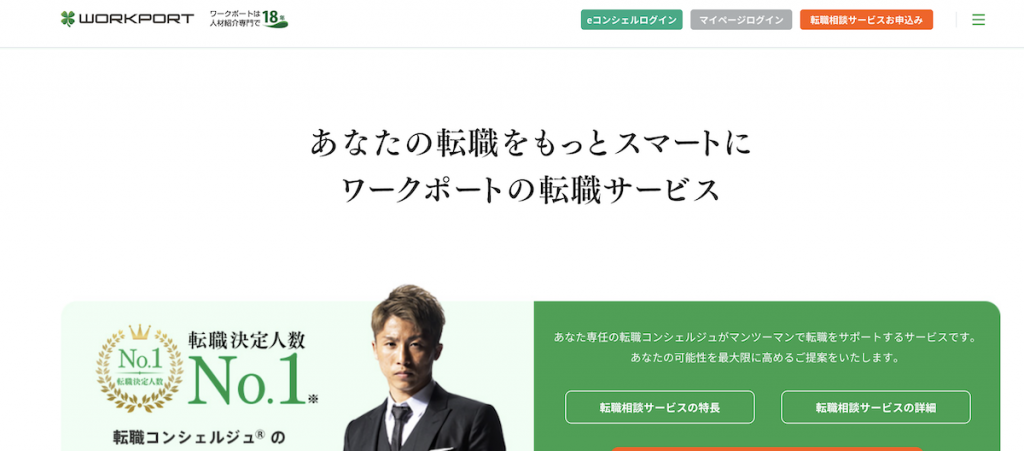Click the green panel description text
This screenshot has height=451, width=1024.
[765, 347]
